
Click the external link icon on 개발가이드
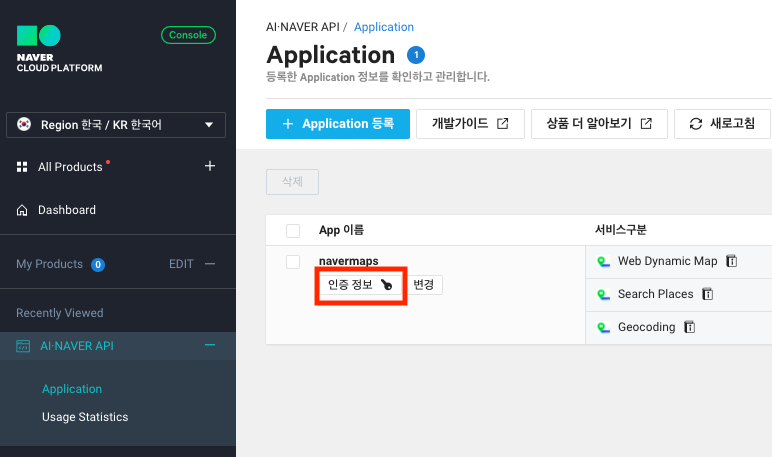coord(502,124)
